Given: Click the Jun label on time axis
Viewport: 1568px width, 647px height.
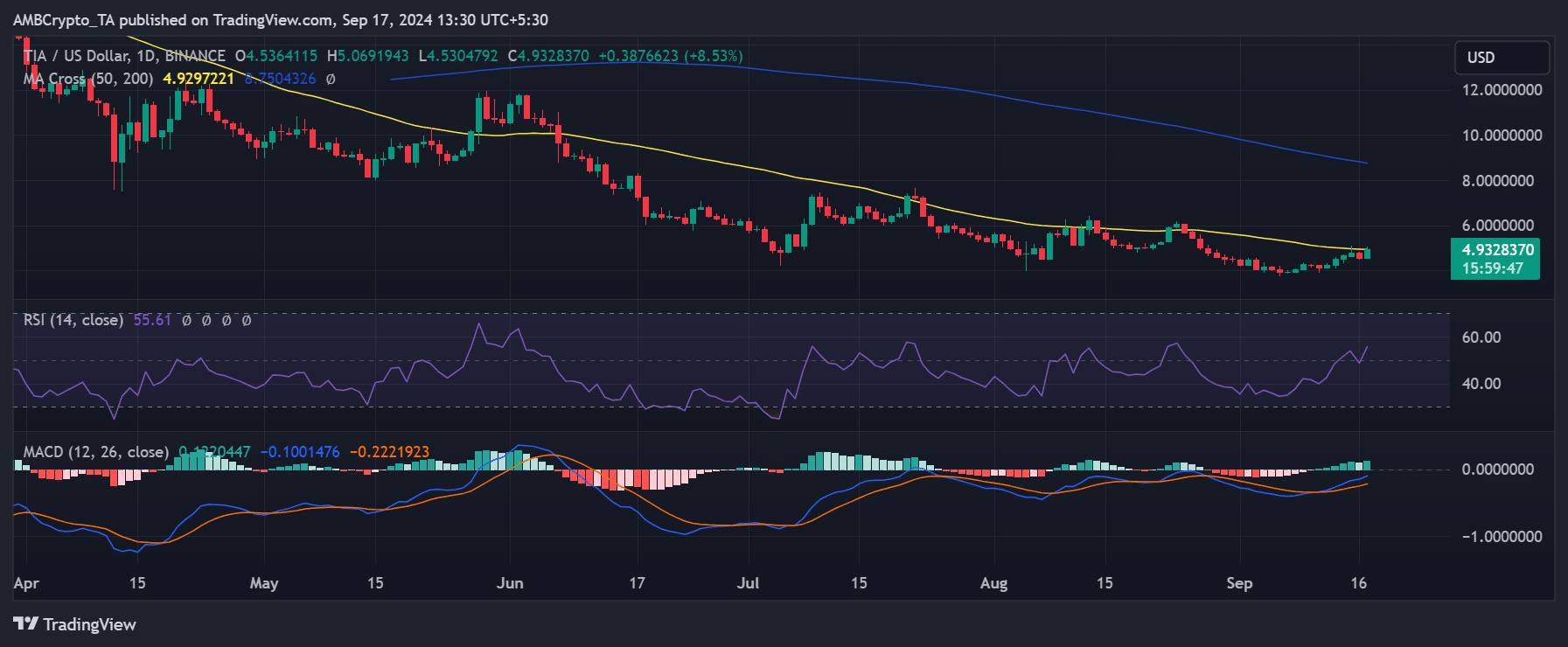Looking at the screenshot, I should (x=510, y=583).
